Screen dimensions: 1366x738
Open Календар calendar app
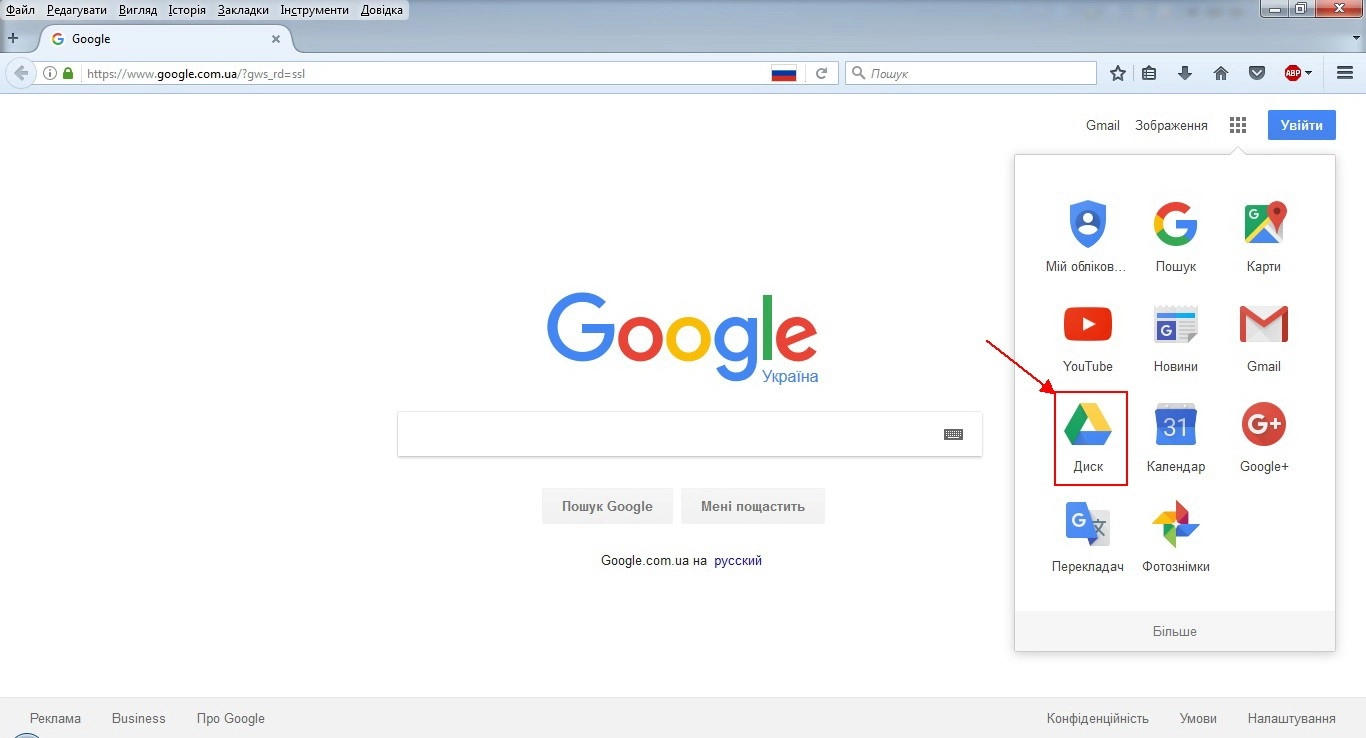(x=1175, y=436)
